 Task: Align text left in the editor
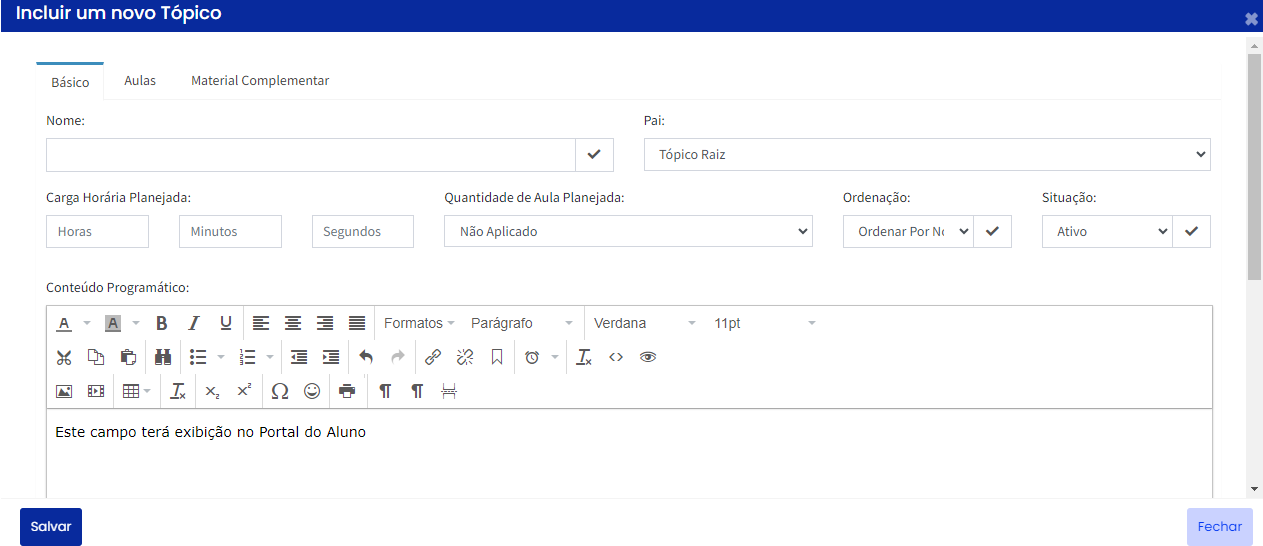(x=261, y=323)
